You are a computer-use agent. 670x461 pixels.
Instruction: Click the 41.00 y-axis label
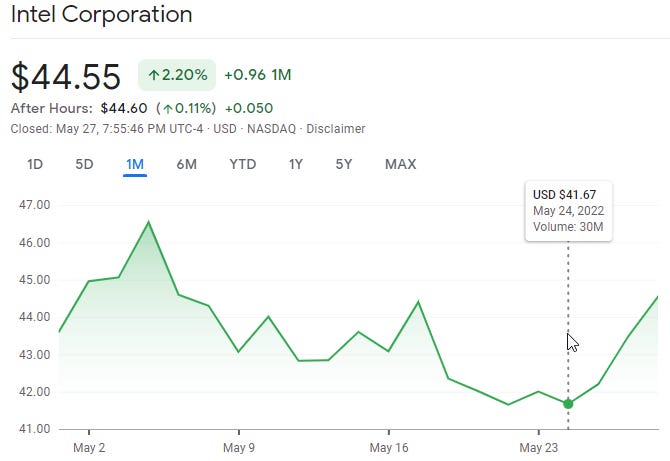35,428
